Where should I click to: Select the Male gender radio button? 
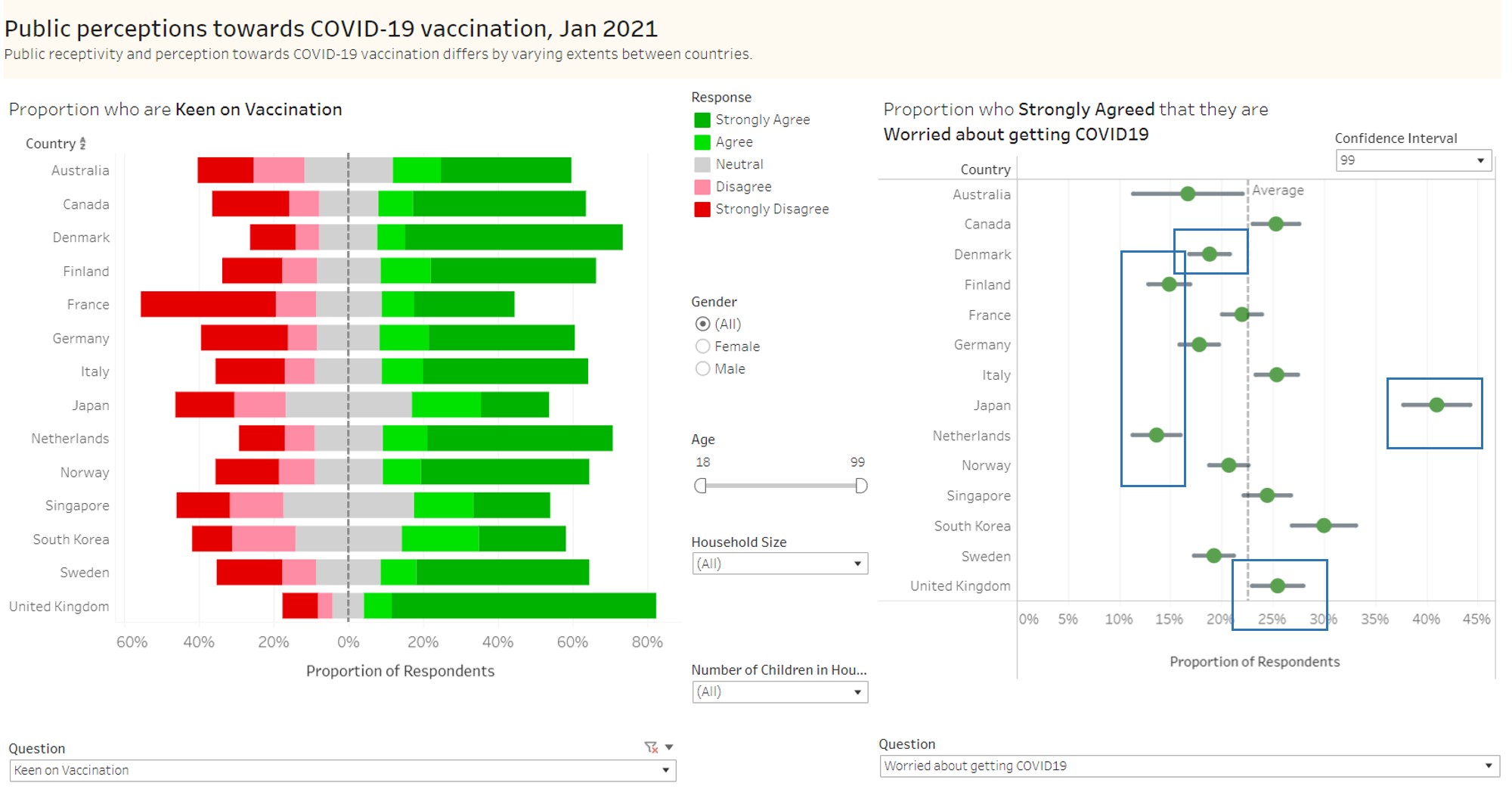tap(702, 368)
